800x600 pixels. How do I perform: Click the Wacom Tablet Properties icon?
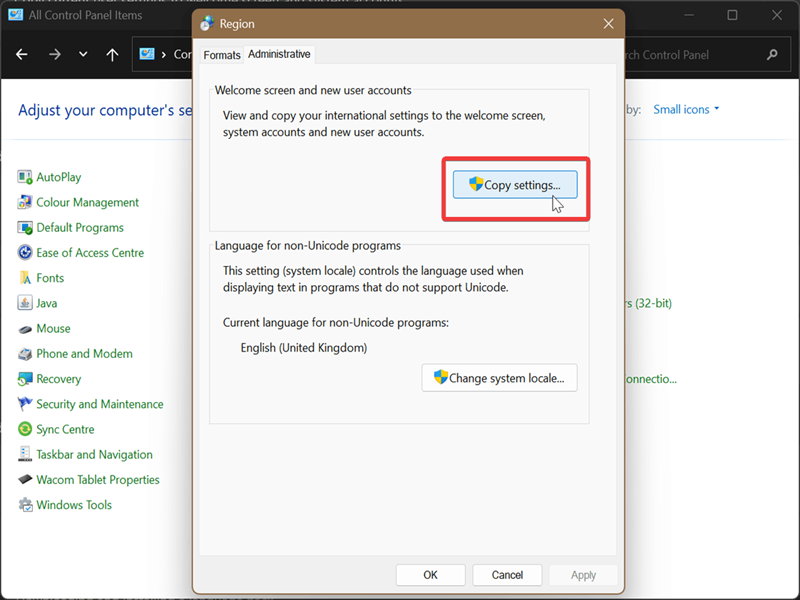pos(24,480)
